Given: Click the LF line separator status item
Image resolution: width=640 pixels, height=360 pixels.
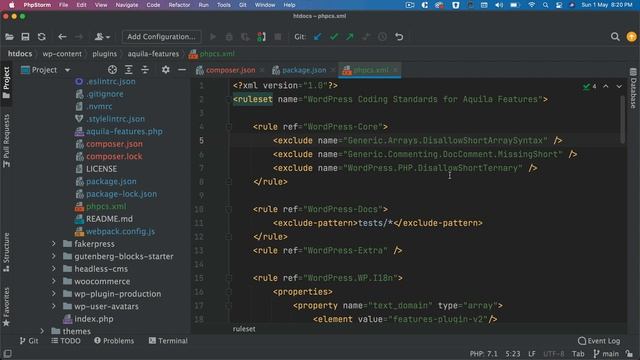Looking at the screenshot, I should click(532, 354).
